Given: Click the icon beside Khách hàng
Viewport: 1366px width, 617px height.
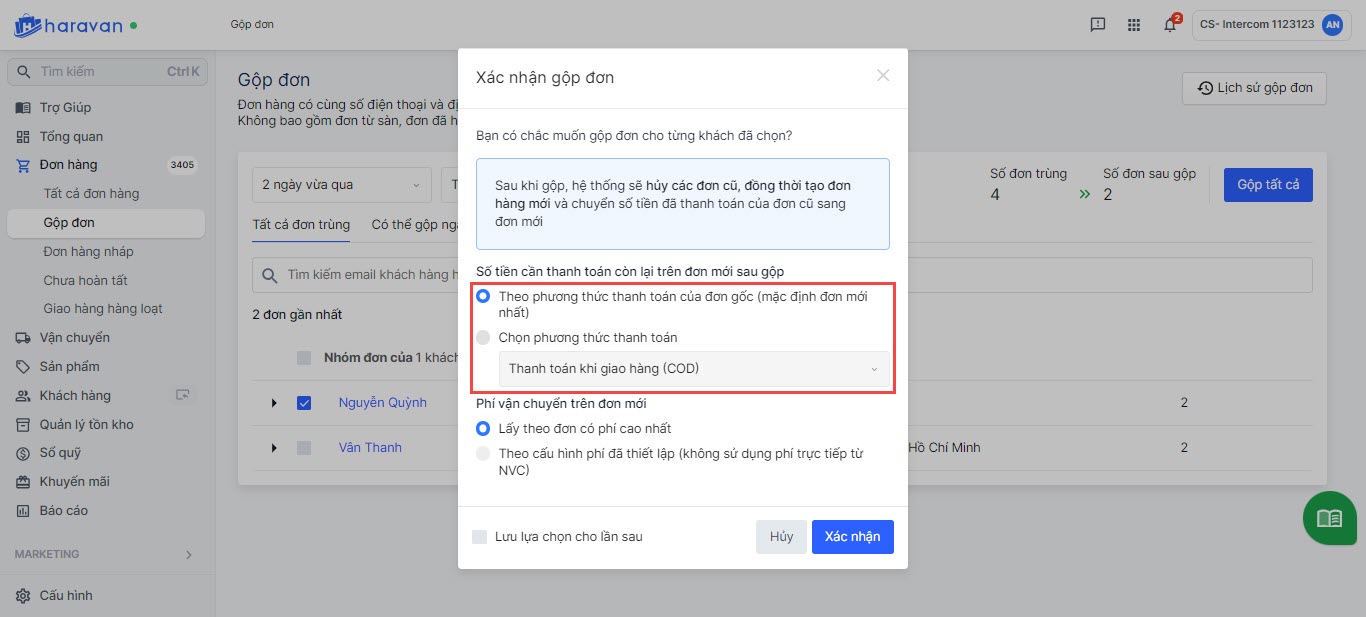Looking at the screenshot, I should [x=183, y=395].
